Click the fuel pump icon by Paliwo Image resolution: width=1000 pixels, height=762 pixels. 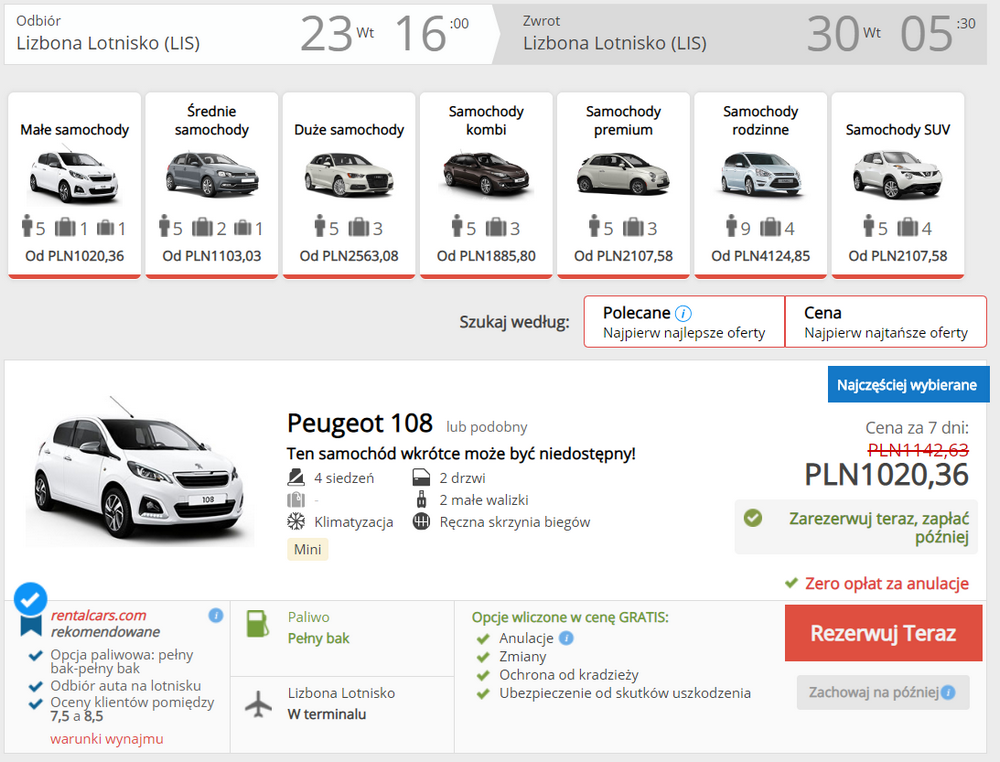pos(258,624)
